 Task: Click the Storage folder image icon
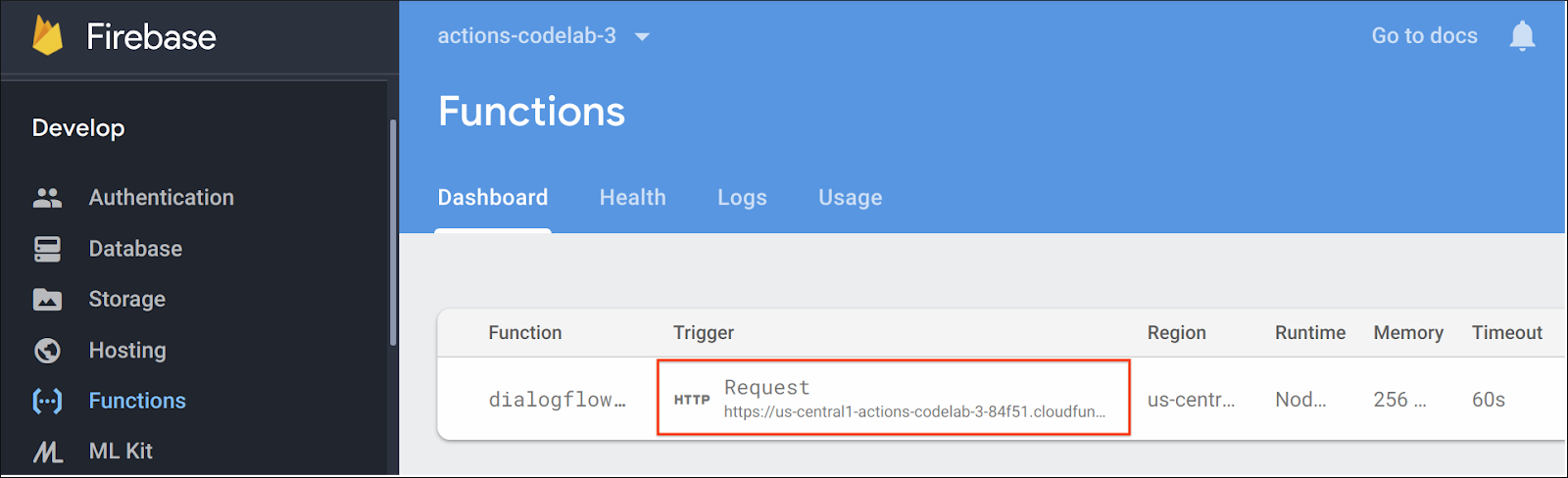click(x=47, y=300)
